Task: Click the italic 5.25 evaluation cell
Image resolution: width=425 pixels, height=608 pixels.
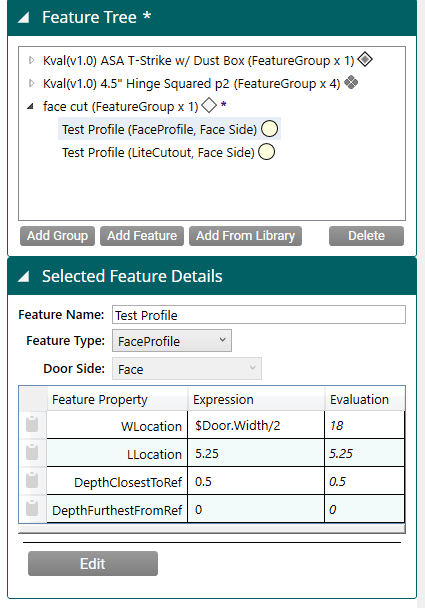Action: 365,453
